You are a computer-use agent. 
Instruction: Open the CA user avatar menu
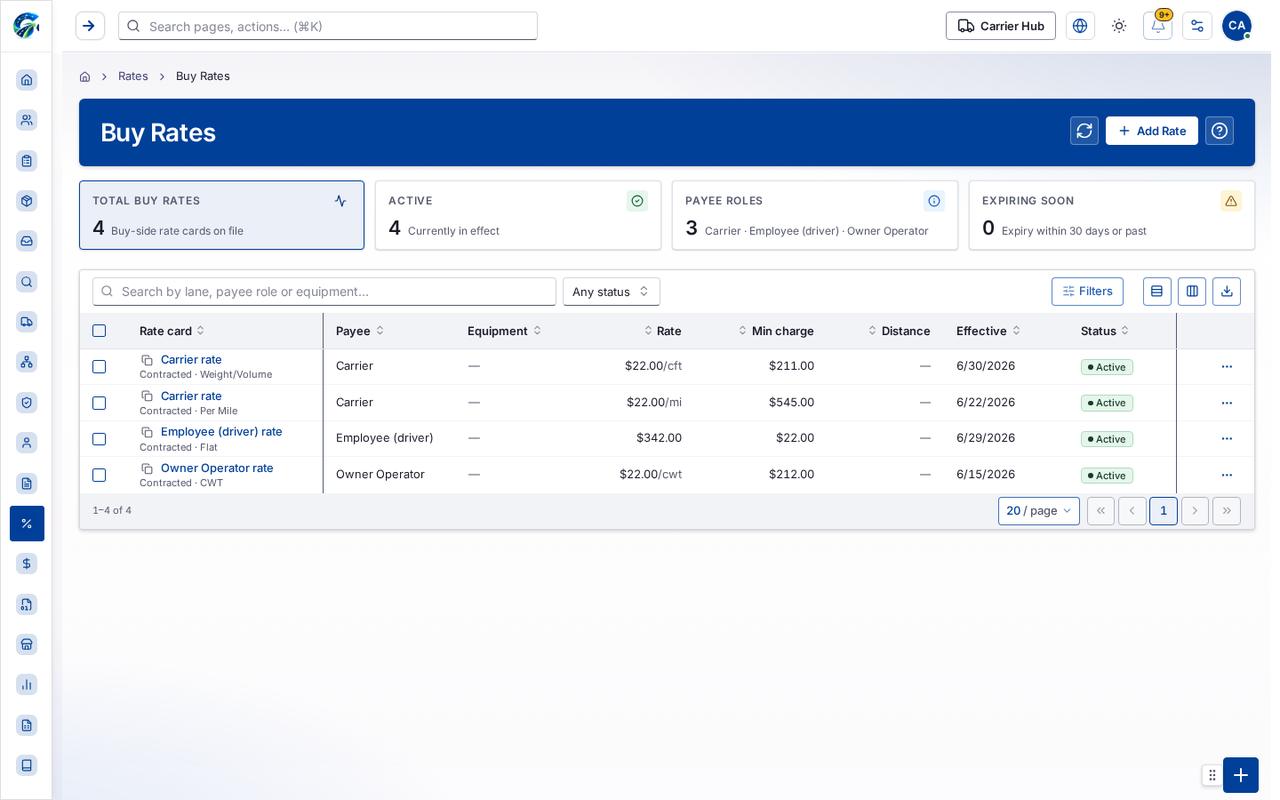(1237, 26)
